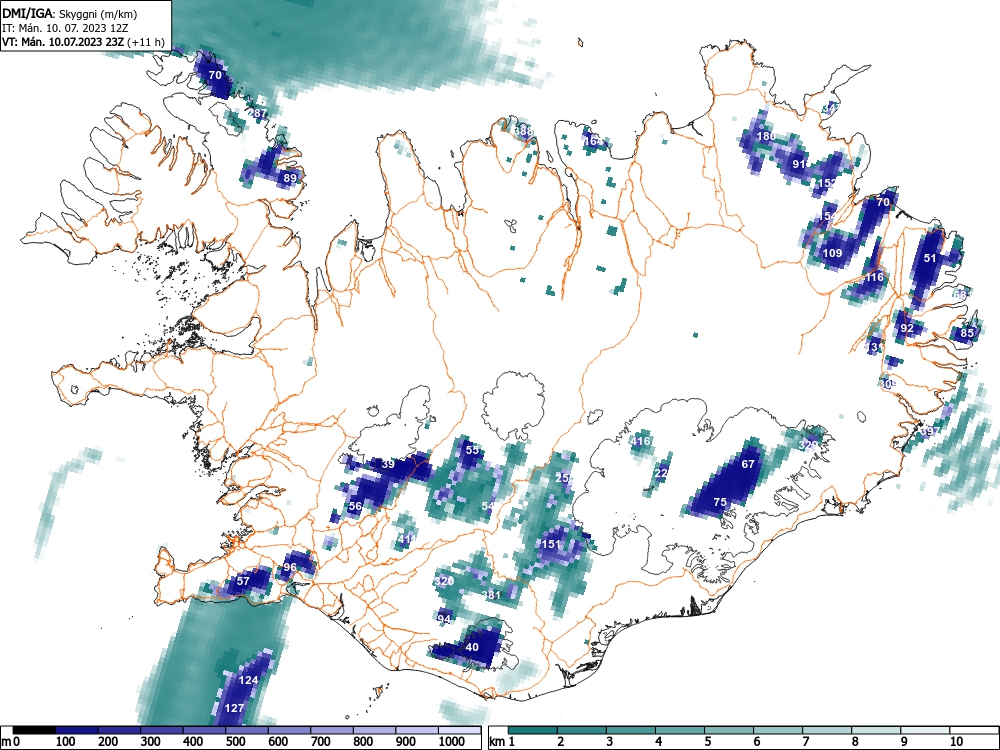1000x750 pixels.
Task: Click visibility value 85 on the map
Action: coord(967,333)
